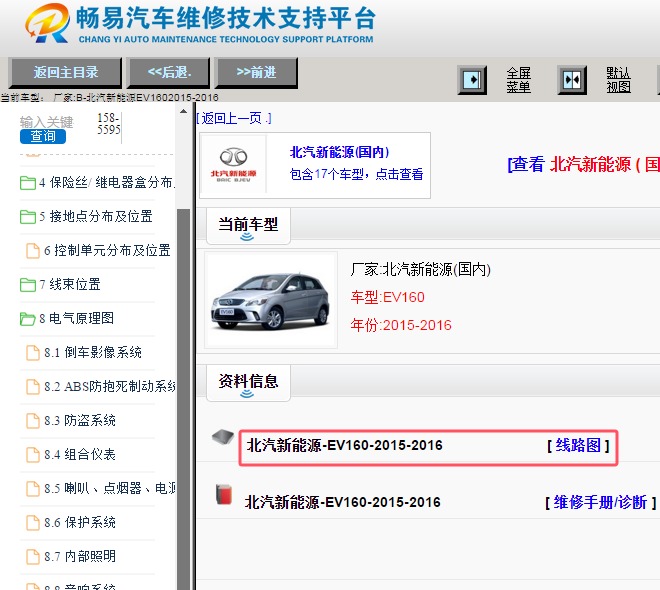Open the 全屏菜单 label
Screen dimensions: 660x590
click(x=518, y=80)
